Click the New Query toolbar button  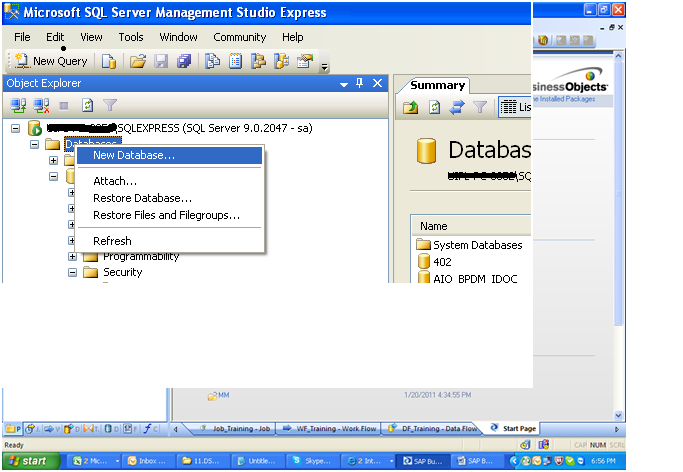51,61
